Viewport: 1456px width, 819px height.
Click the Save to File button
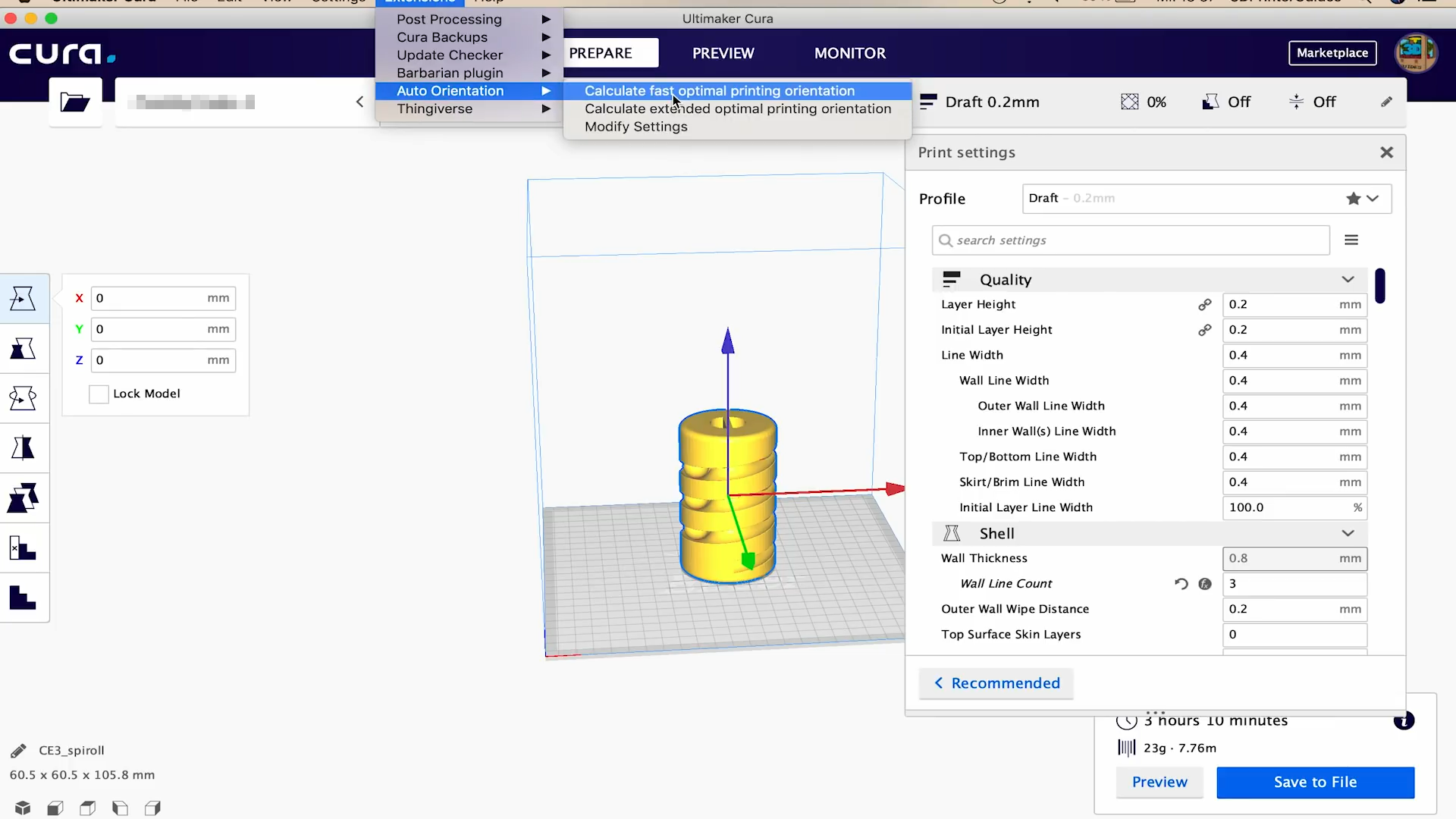point(1315,783)
